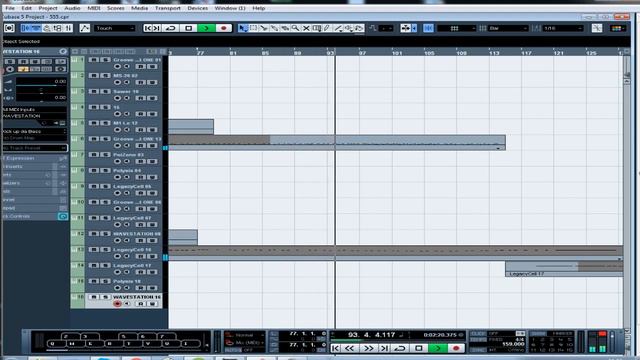
Task: Click position display 93. 4. 4.117
Action: [x=371, y=334]
